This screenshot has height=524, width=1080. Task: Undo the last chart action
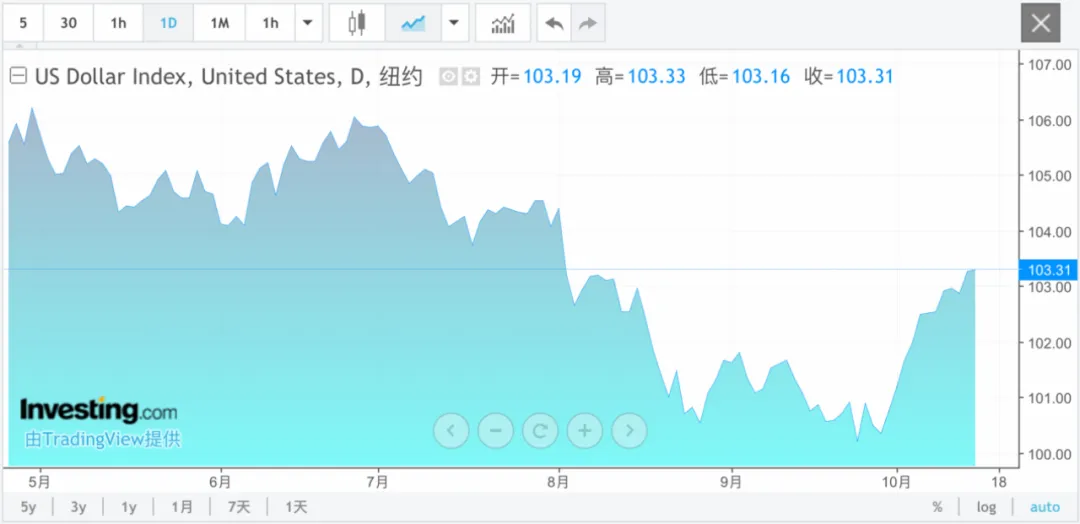pos(554,23)
